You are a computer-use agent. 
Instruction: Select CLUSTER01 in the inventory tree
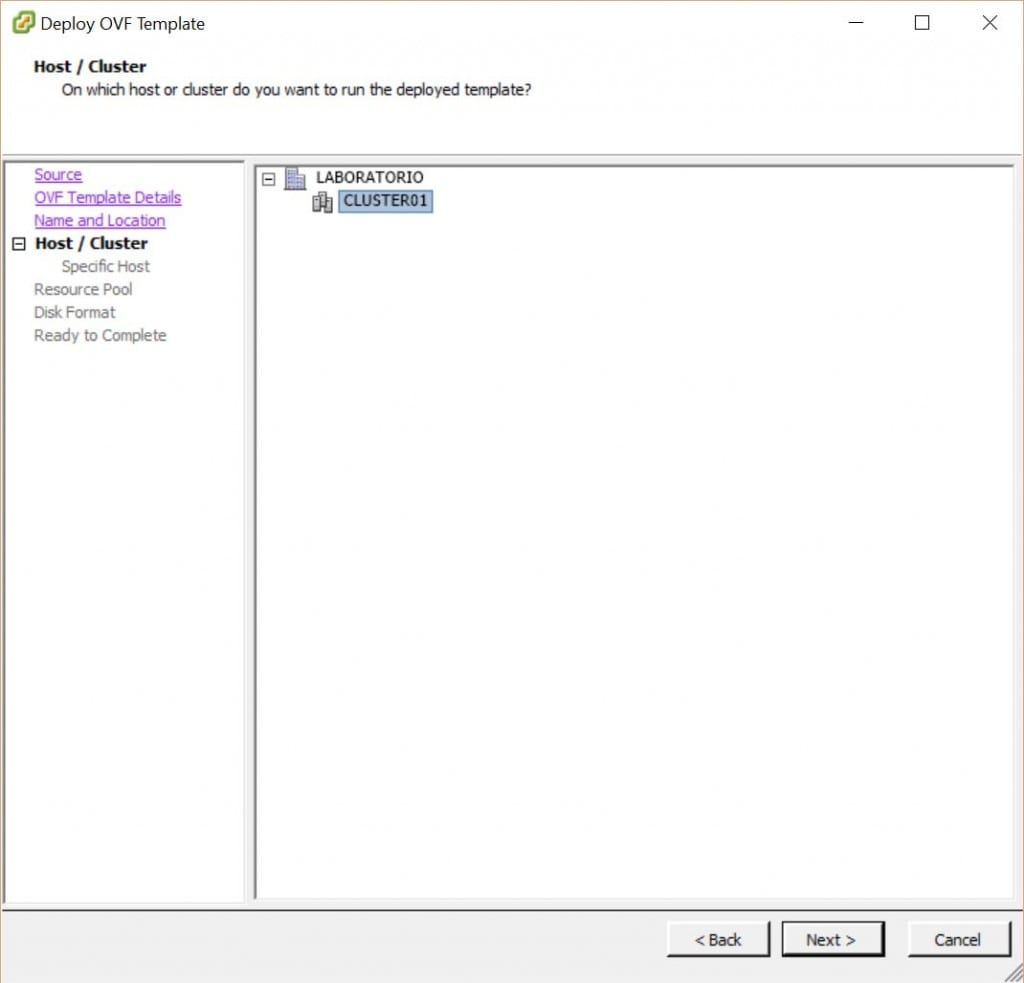click(x=385, y=201)
